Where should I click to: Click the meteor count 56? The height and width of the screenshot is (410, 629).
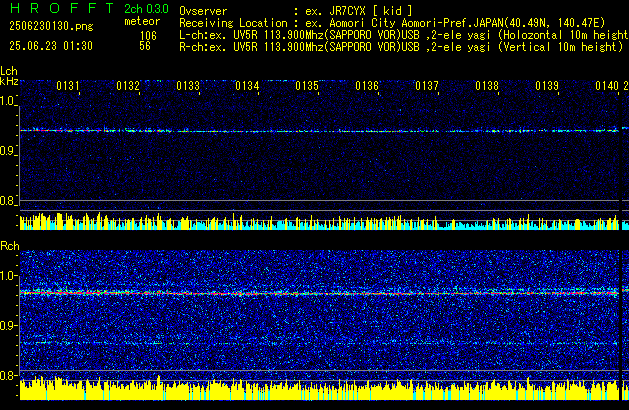click(x=145, y=46)
